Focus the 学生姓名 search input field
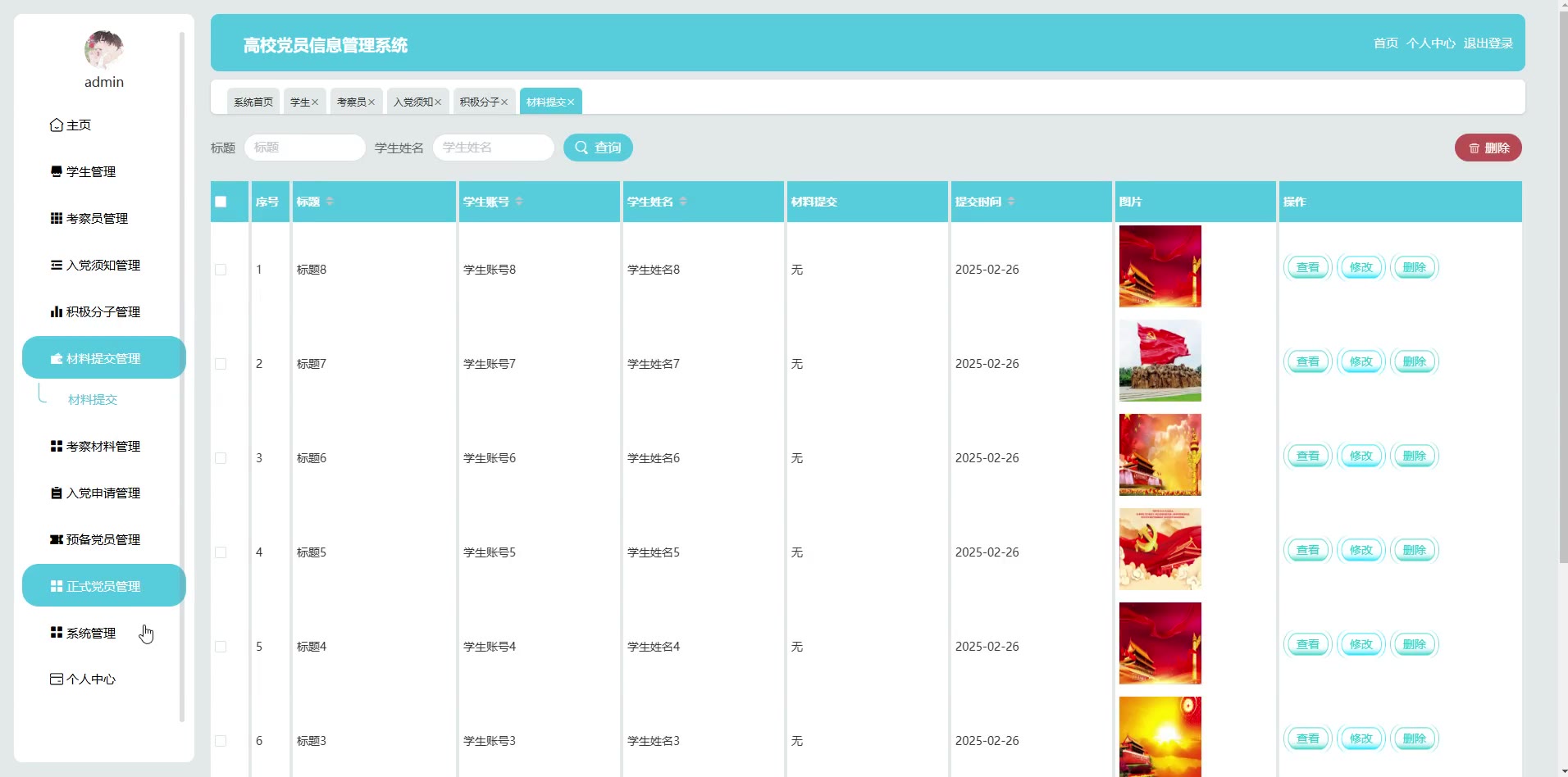Viewport: 1568px width, 777px height. coord(494,148)
